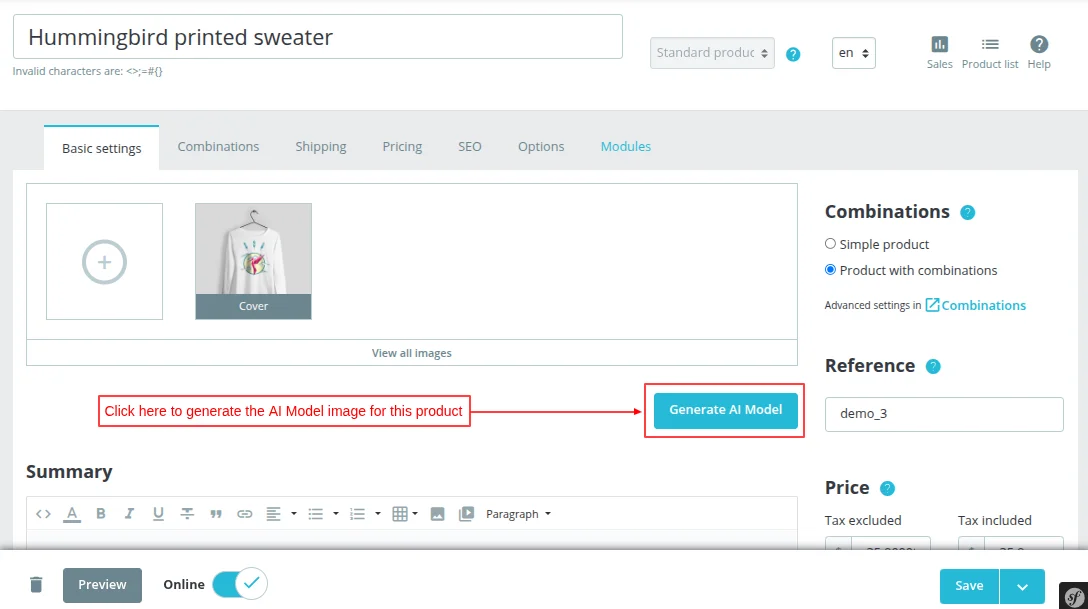Viewport: 1088px width, 609px height.
Task: Apply italic formatting in the Summary editor
Action: (x=129, y=513)
